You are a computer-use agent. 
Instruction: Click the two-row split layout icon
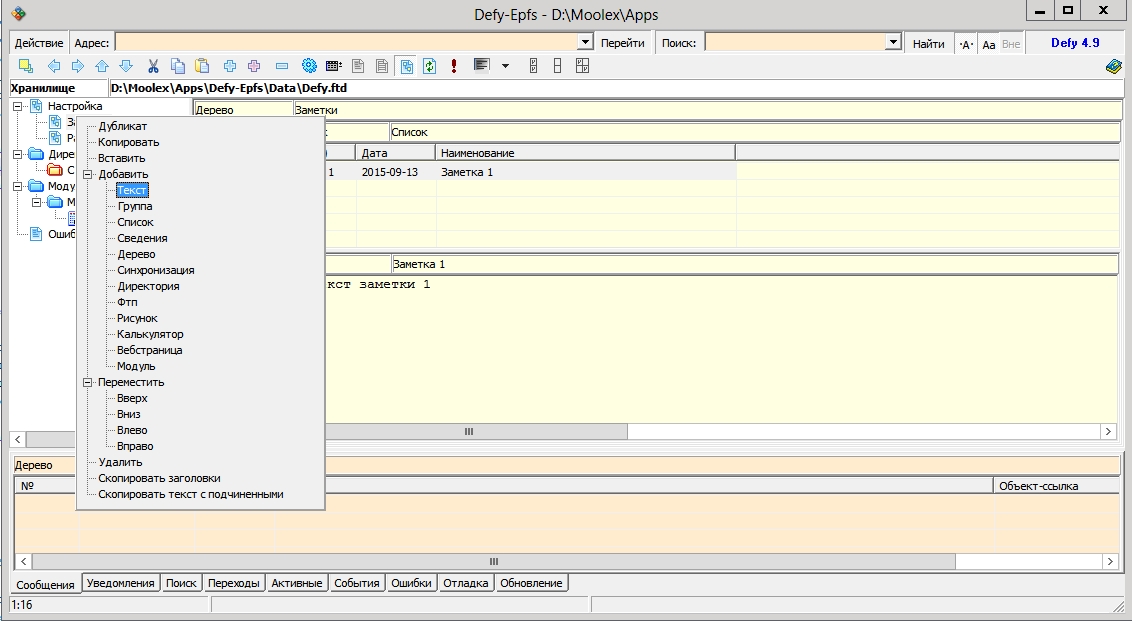pos(557,66)
